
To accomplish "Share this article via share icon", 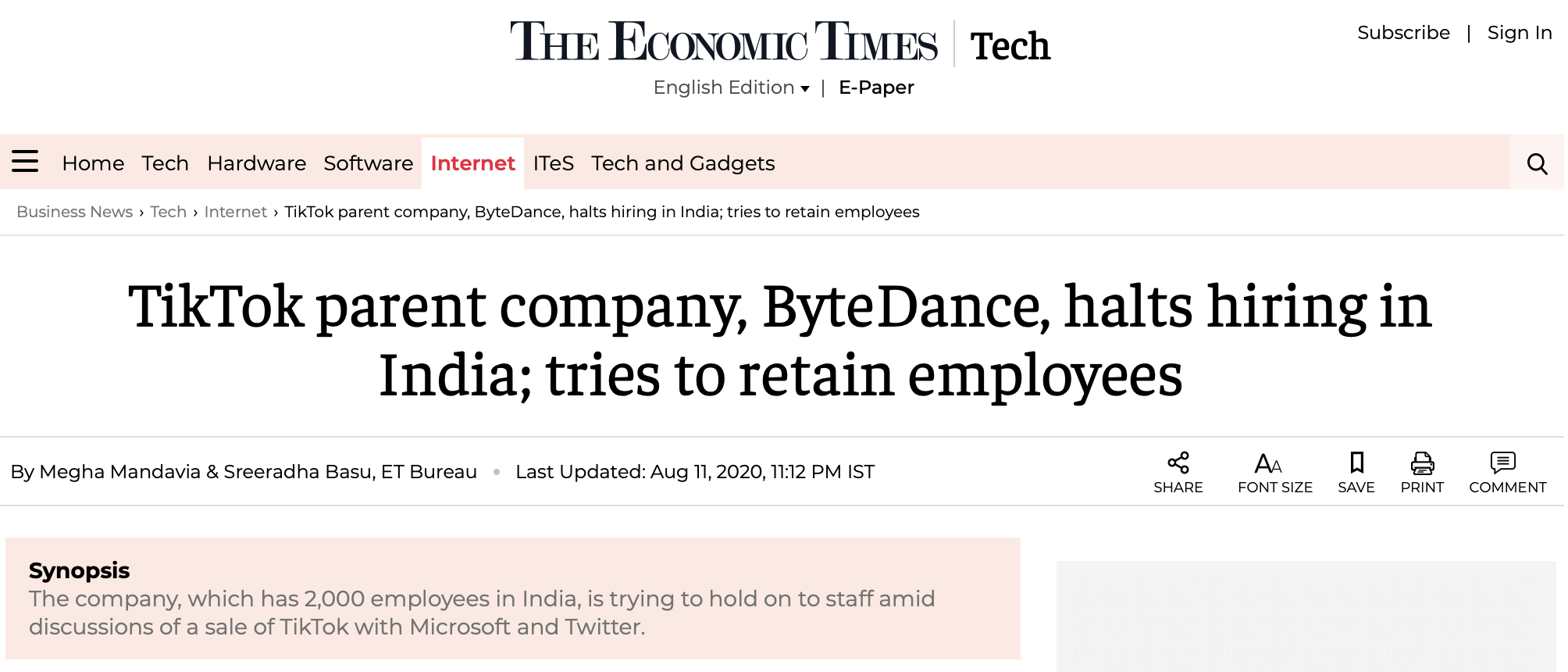I will [1178, 463].
